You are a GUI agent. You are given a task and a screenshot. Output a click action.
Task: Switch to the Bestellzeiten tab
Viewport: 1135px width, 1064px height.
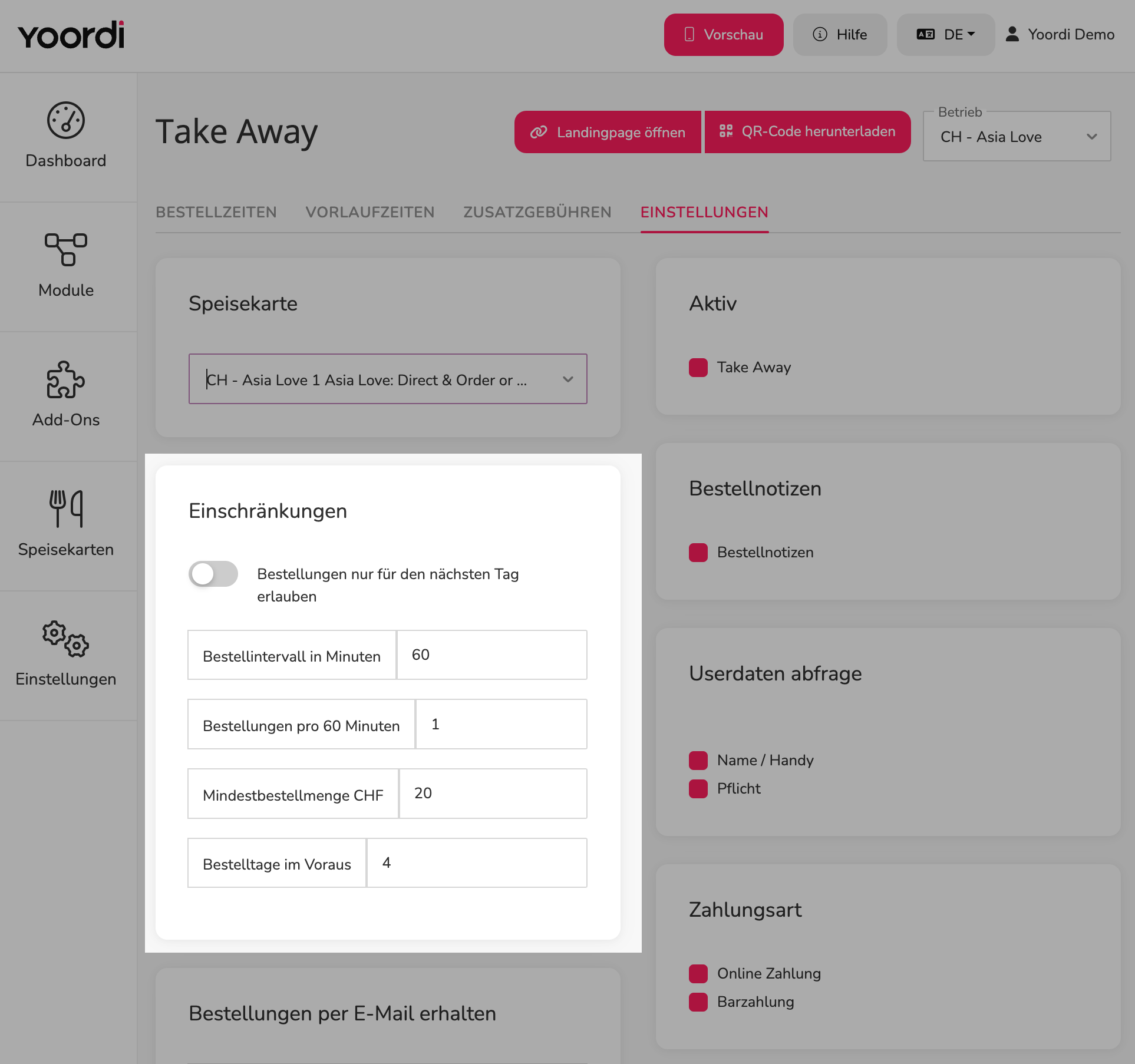pos(216,212)
